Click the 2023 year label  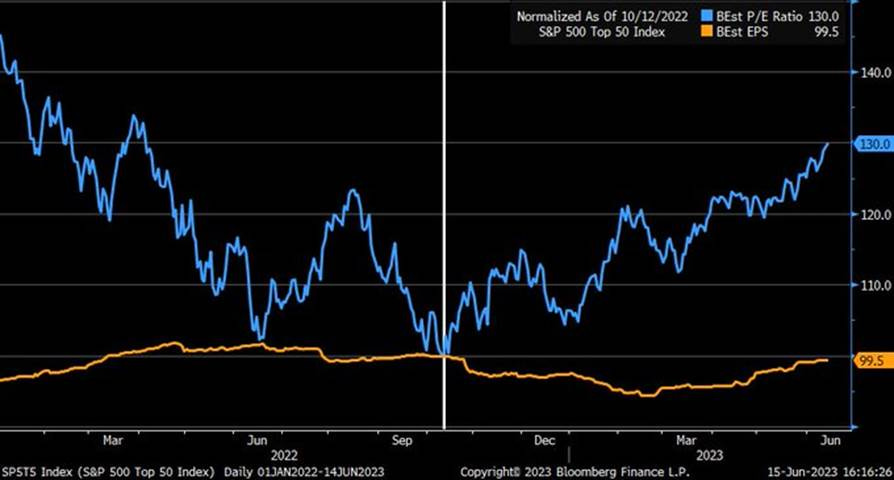(x=709, y=455)
